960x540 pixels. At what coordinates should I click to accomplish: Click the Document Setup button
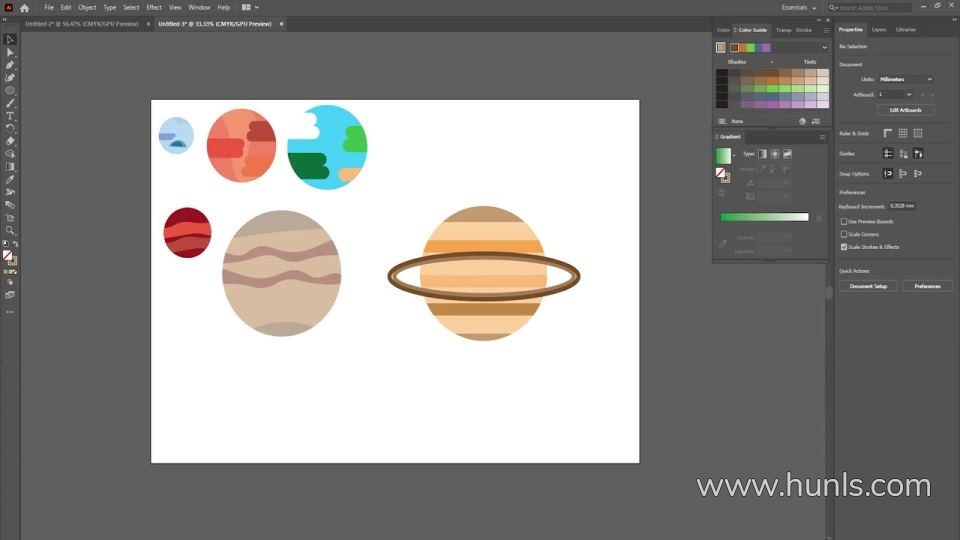click(x=868, y=286)
